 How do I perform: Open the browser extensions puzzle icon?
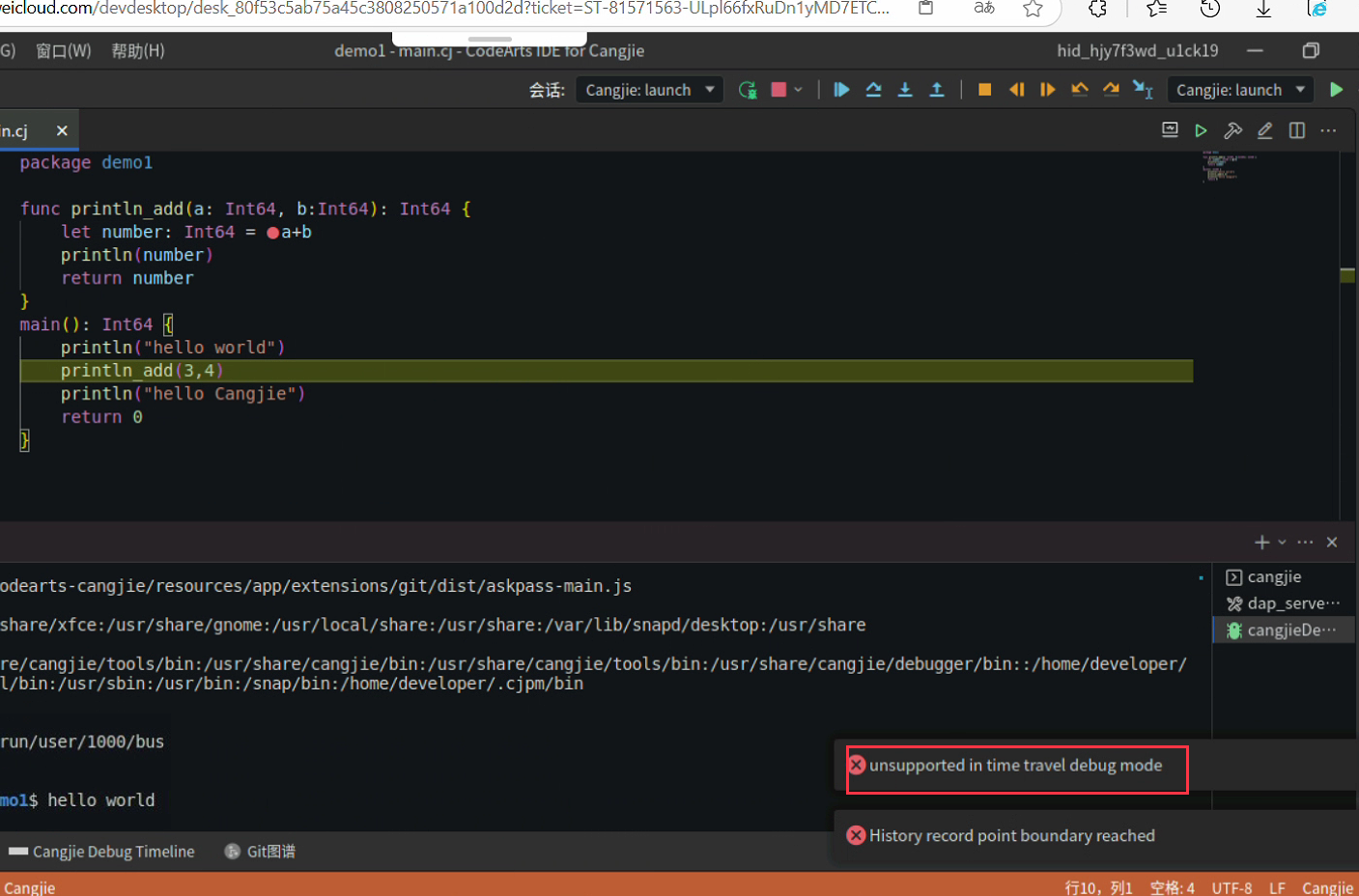coord(1097,9)
